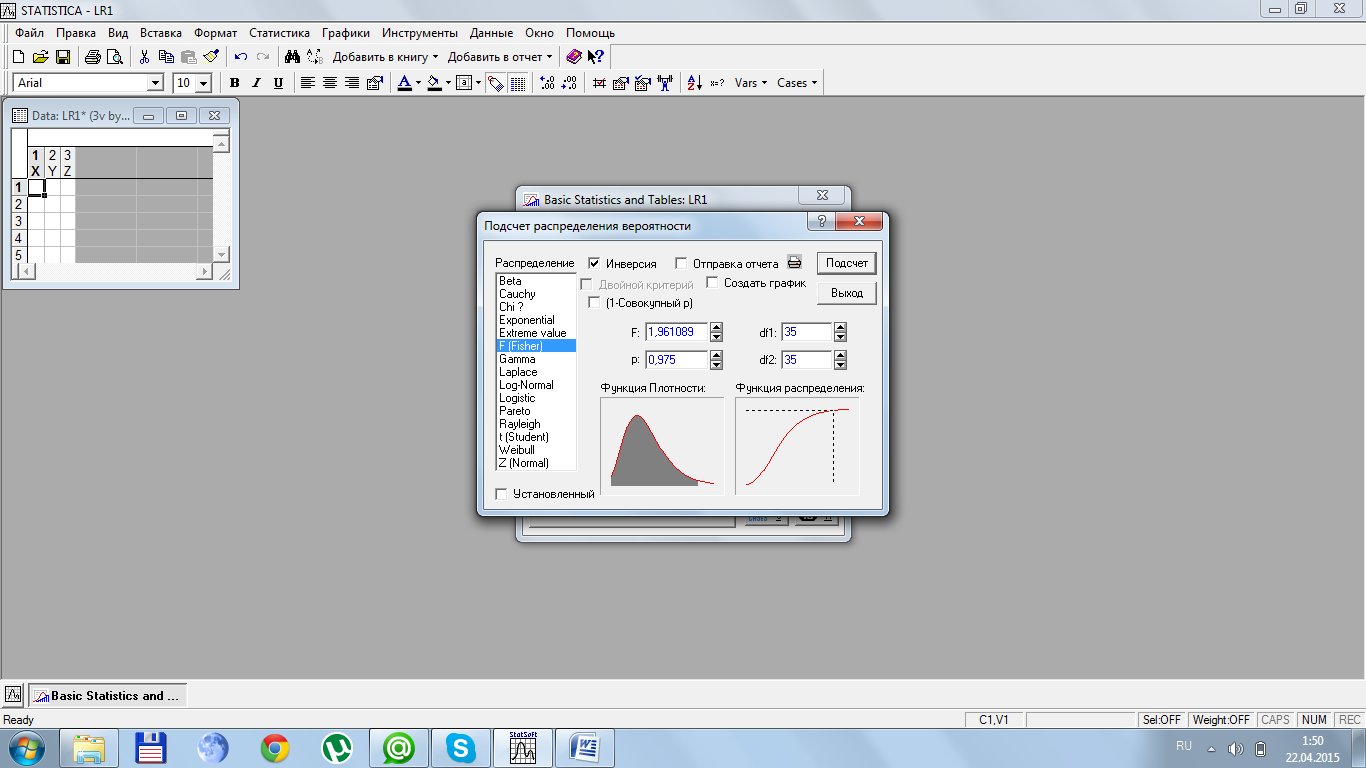Click the New document toolbar icon
Screen dimensions: 1366x768
coord(18,57)
